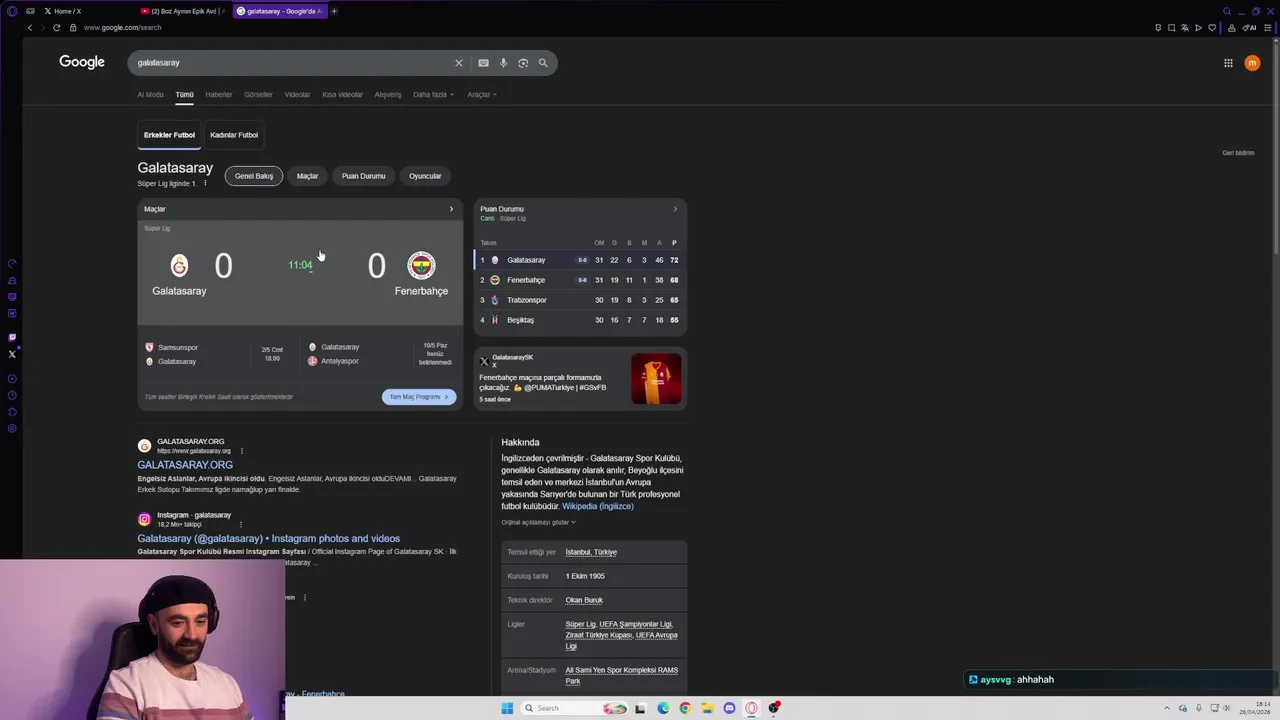The width and height of the screenshot is (1280, 720).
Task: Click the Geri bildirim link
Action: [1238, 153]
